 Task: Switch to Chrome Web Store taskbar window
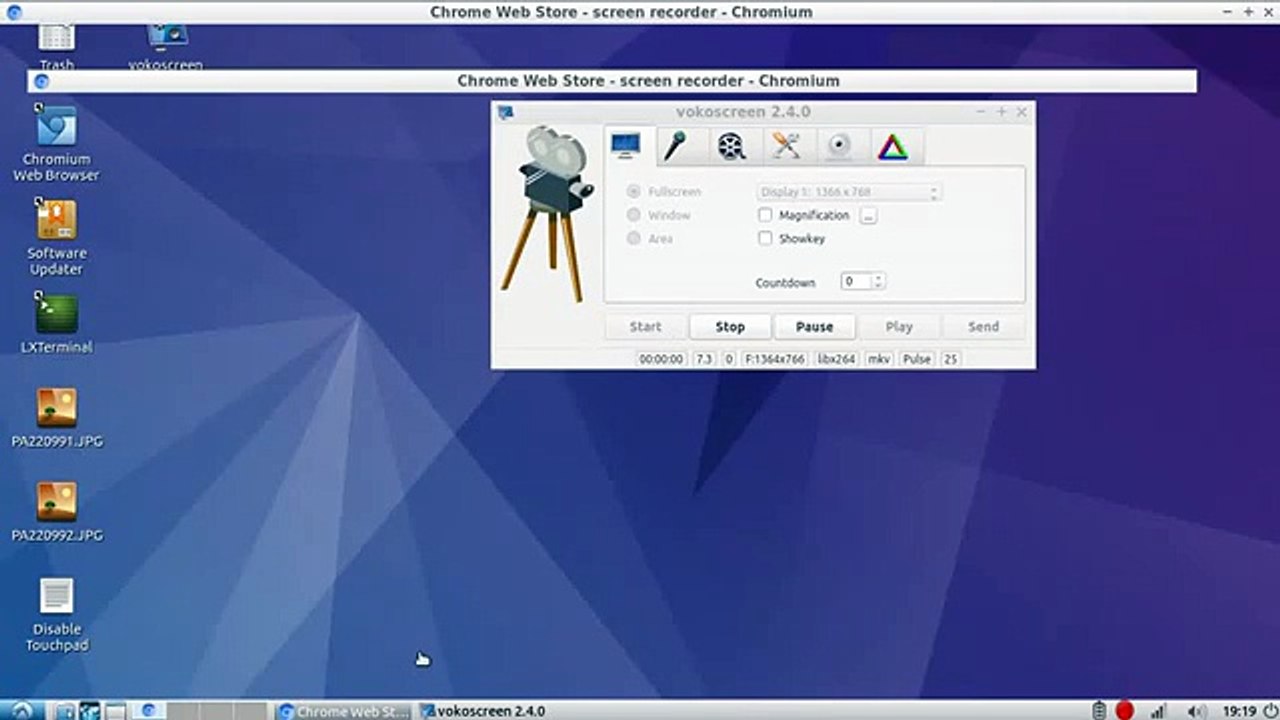pos(343,711)
